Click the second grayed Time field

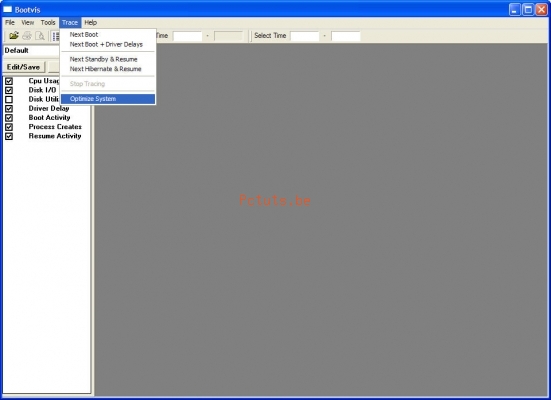point(228,36)
